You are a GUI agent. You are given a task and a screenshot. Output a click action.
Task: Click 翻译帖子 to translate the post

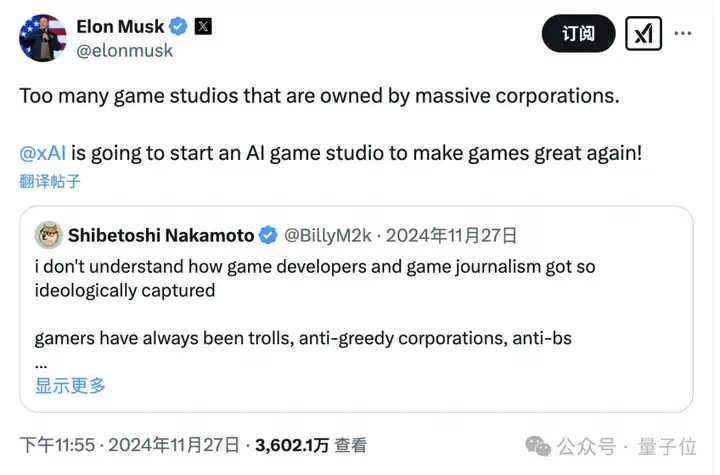tap(50, 181)
